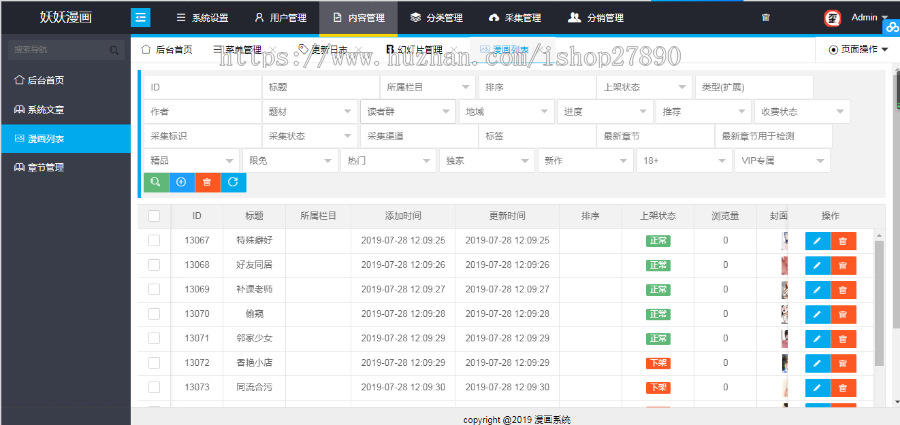Click the 作者 filter input field
Screen dimensions: 900x425
pyautogui.click(x=203, y=111)
